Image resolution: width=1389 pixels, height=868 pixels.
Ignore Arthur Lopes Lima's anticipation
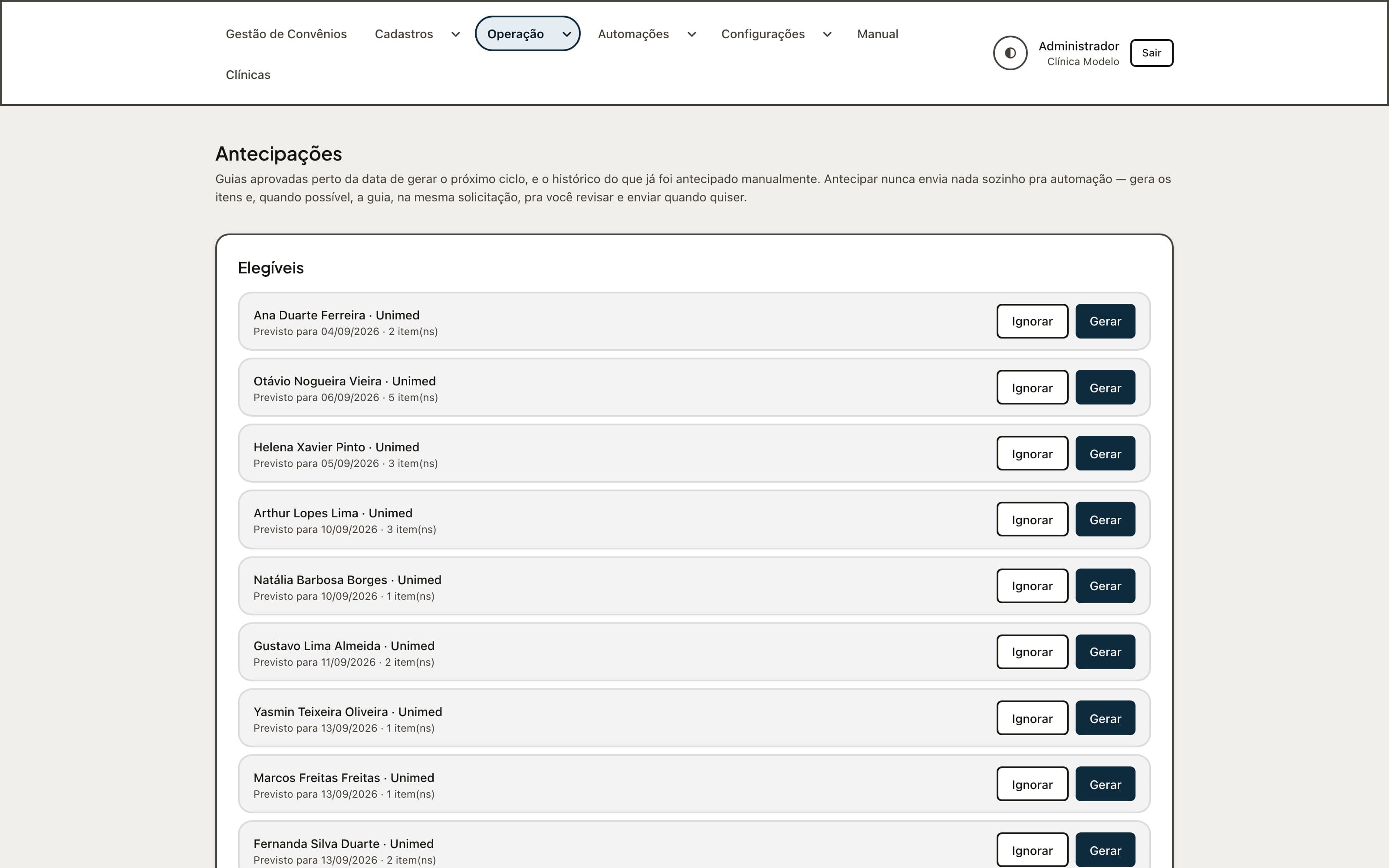pyautogui.click(x=1032, y=519)
